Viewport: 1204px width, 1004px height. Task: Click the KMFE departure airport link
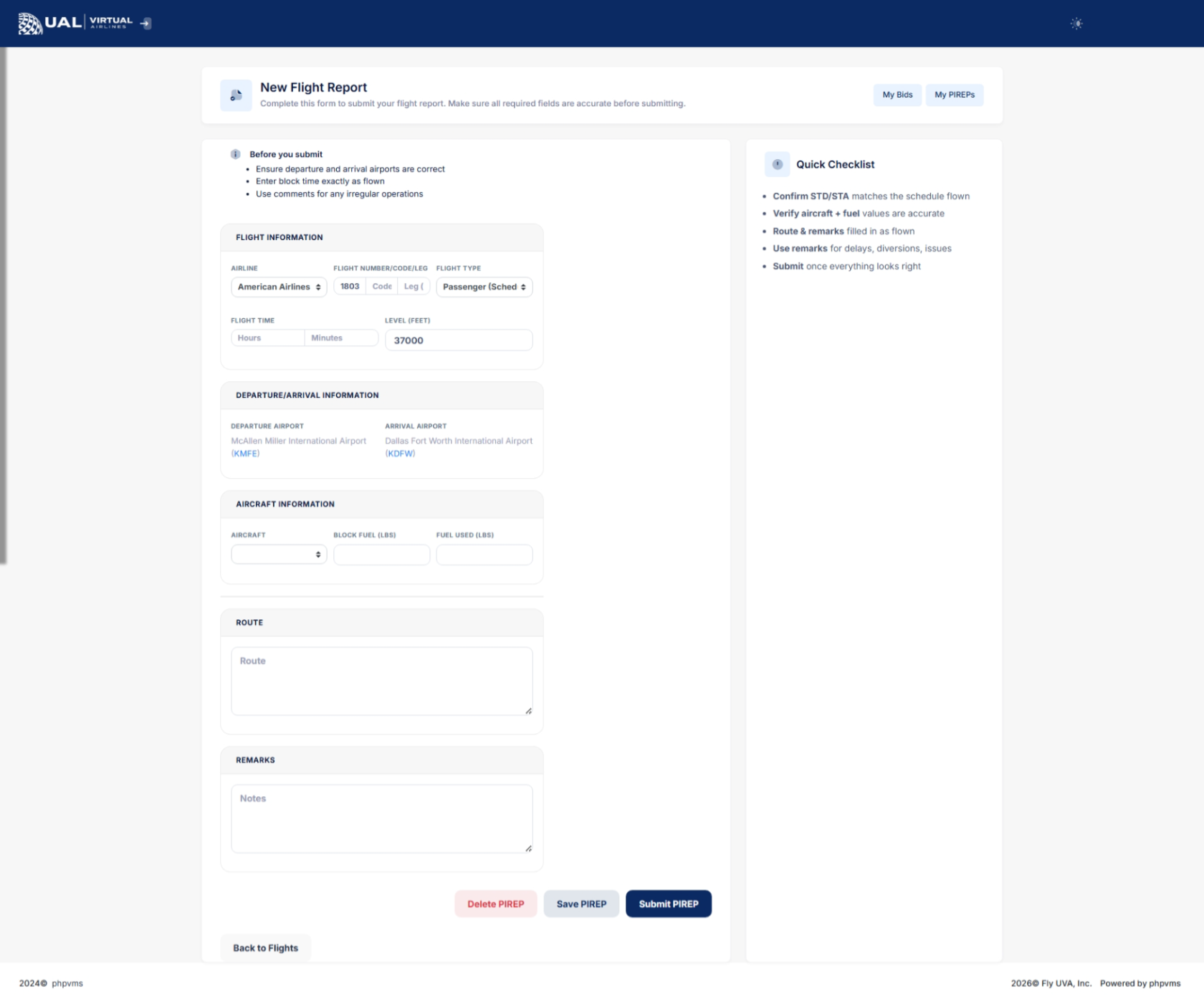coord(245,454)
